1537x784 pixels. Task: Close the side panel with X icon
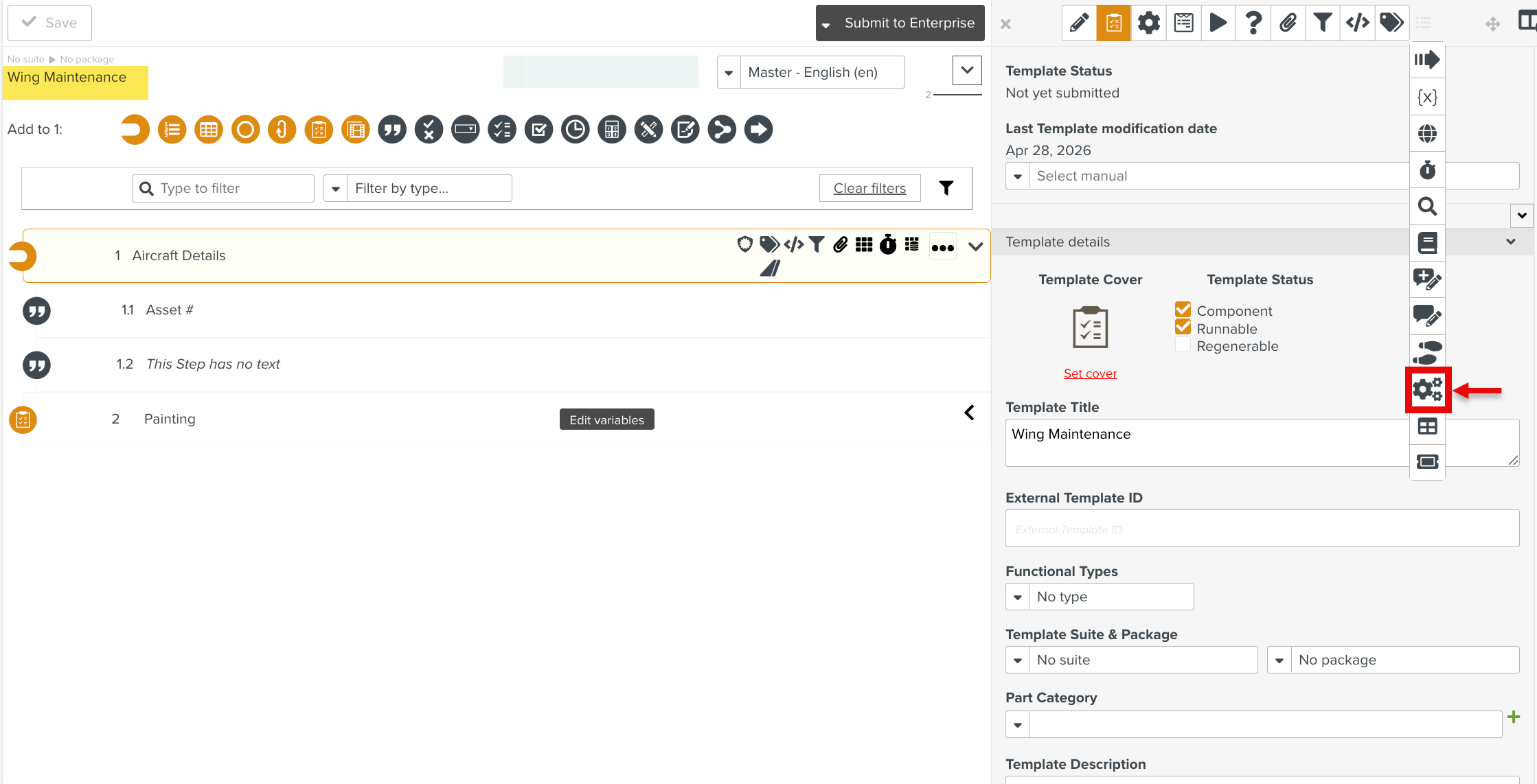(1005, 24)
